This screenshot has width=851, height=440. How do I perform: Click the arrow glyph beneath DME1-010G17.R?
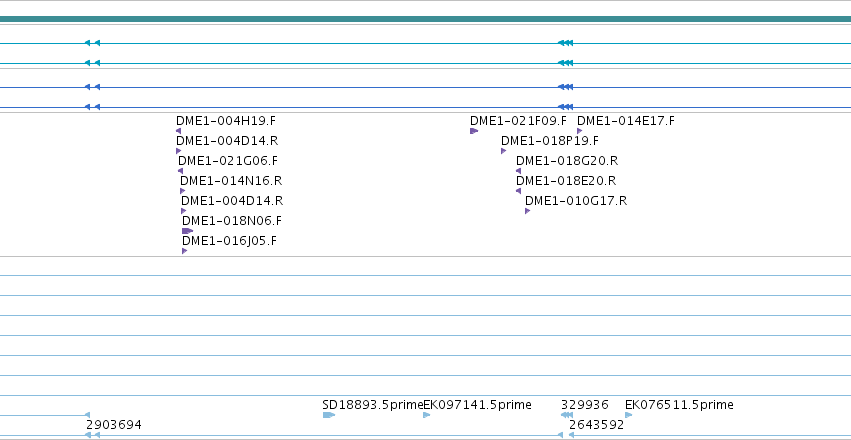click(x=528, y=211)
